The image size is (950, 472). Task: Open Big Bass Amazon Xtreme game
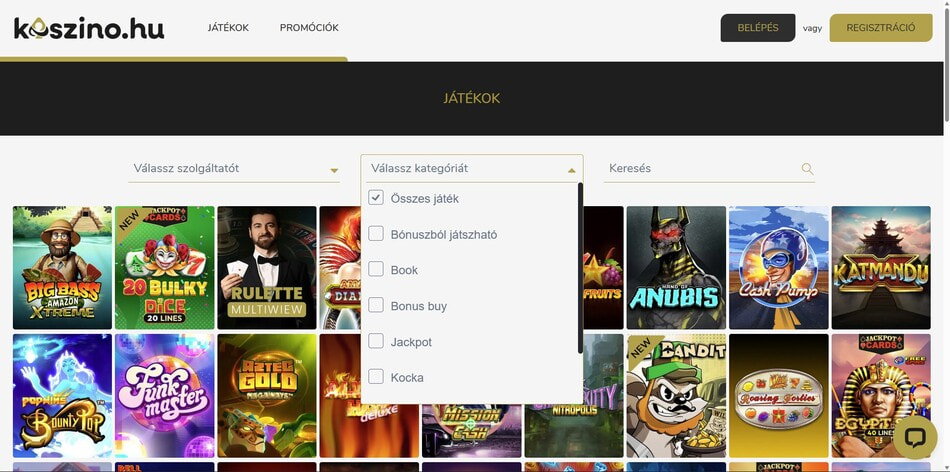62,267
